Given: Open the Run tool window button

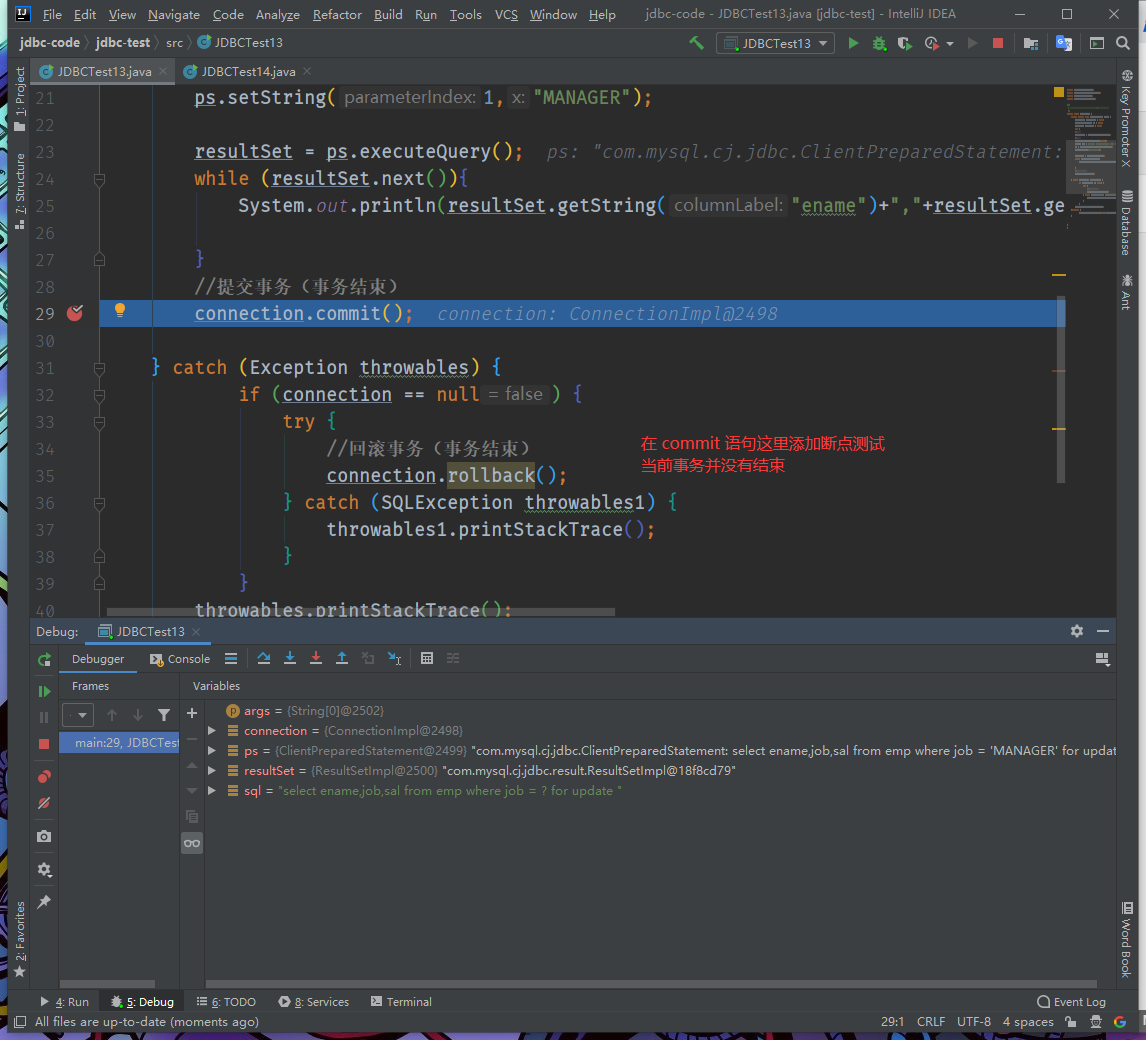Looking at the screenshot, I should (64, 1002).
